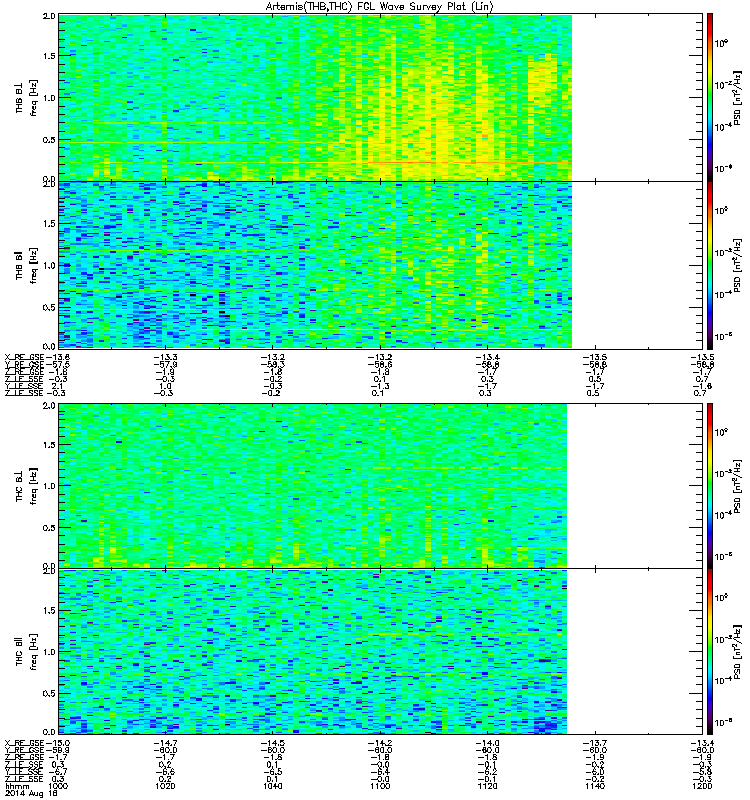Select the color bar beside the THC B-parallel panel
This screenshot has width=750, height=800.
pos(709,652)
